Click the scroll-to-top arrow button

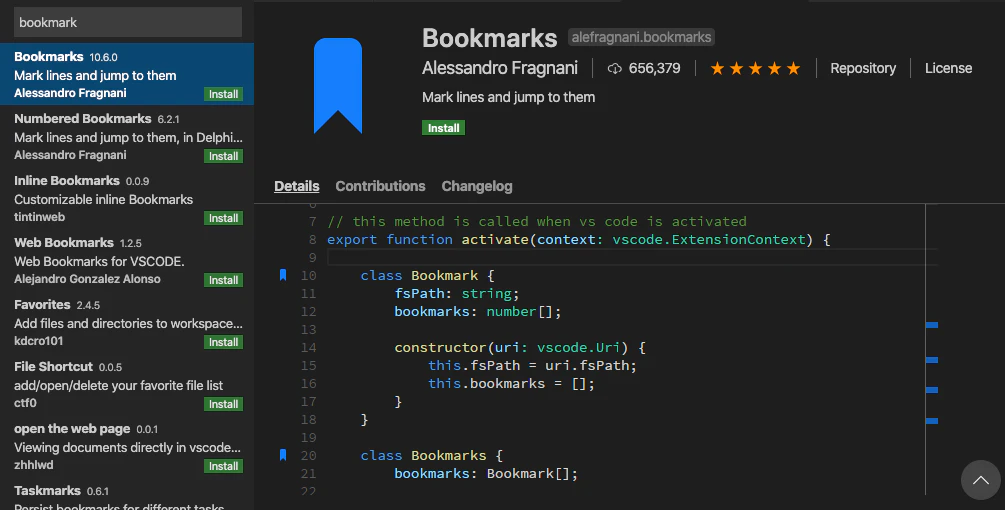click(981, 480)
